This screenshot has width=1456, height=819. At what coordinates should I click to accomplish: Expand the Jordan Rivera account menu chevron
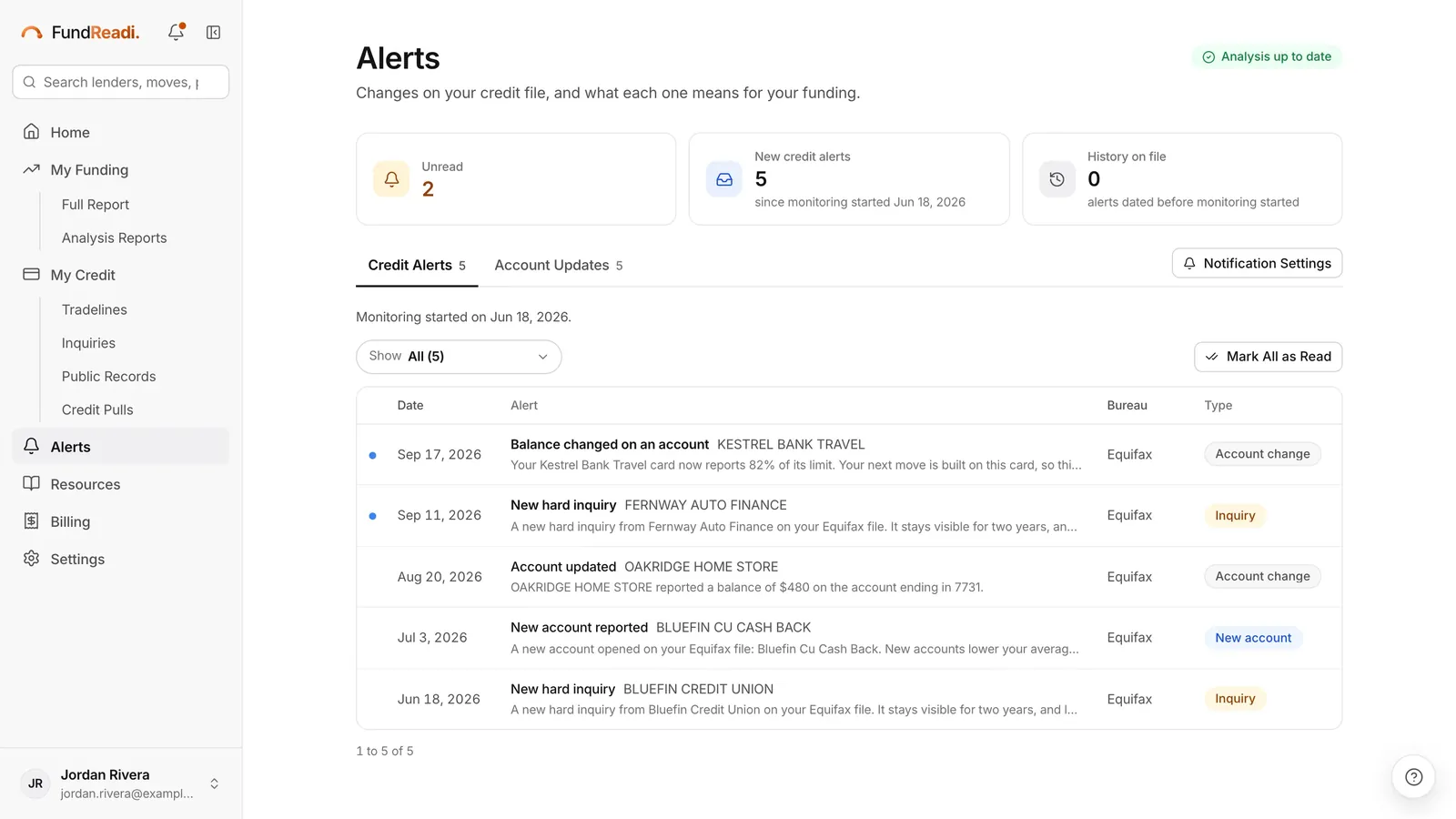click(215, 784)
